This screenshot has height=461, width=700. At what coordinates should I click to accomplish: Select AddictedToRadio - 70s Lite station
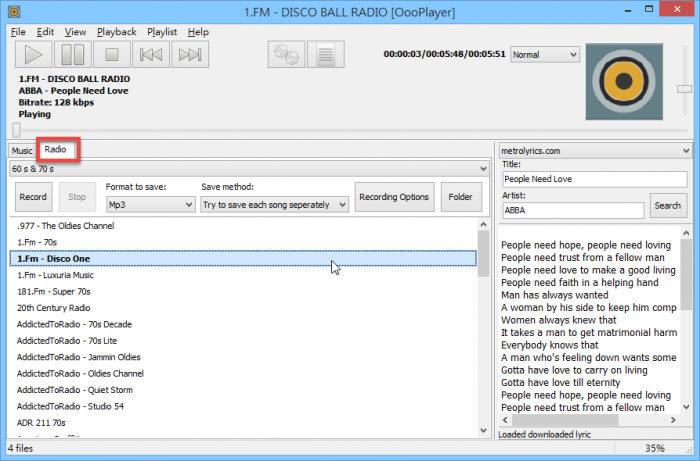[x=243, y=341]
